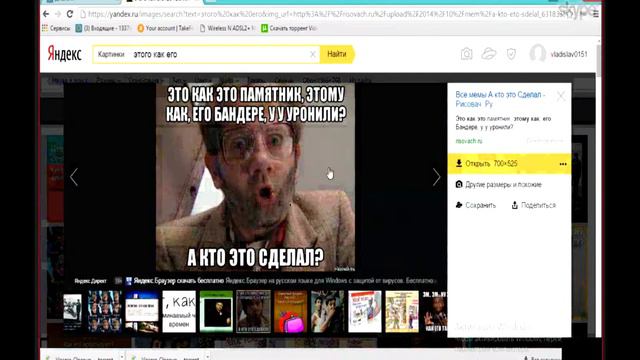The width and height of the screenshot is (640, 360).
Task: Click the Поделиться button
Action: click(534, 205)
